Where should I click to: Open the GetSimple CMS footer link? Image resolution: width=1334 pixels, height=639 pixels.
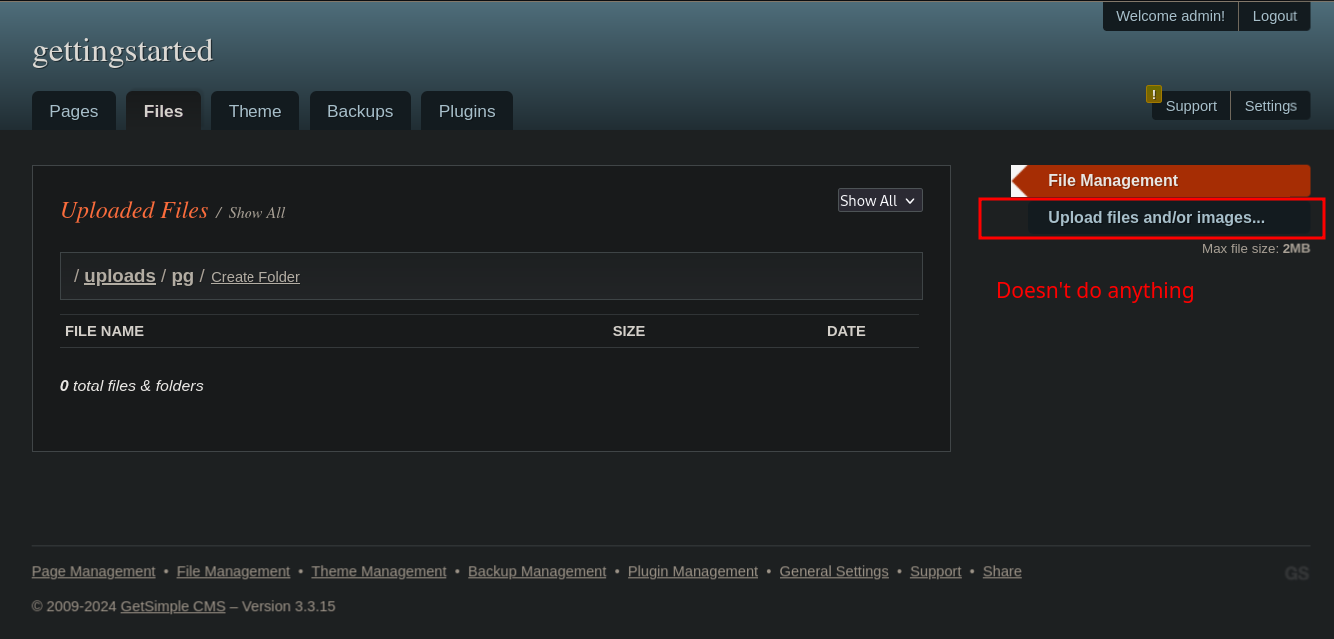(x=172, y=606)
